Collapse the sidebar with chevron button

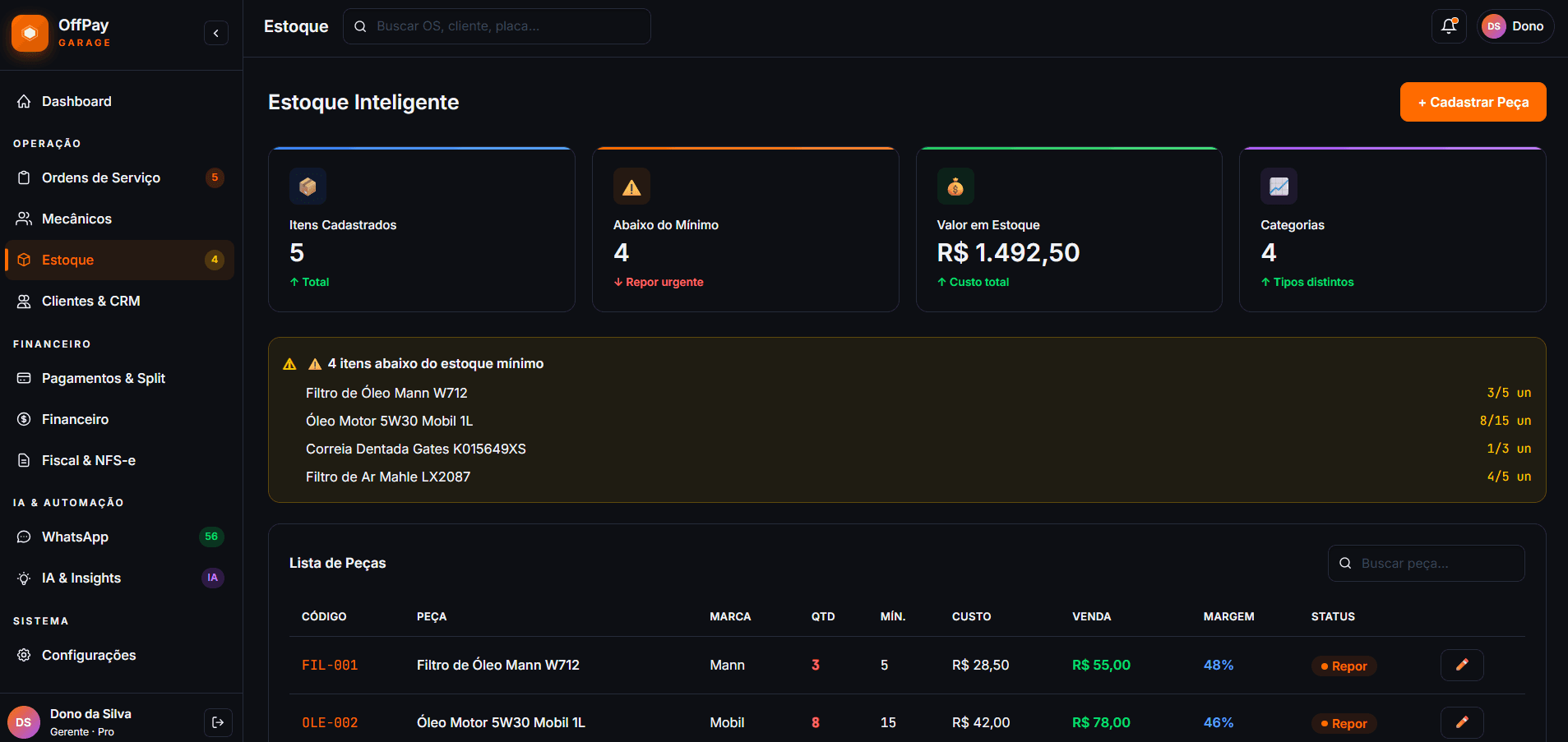pos(215,33)
